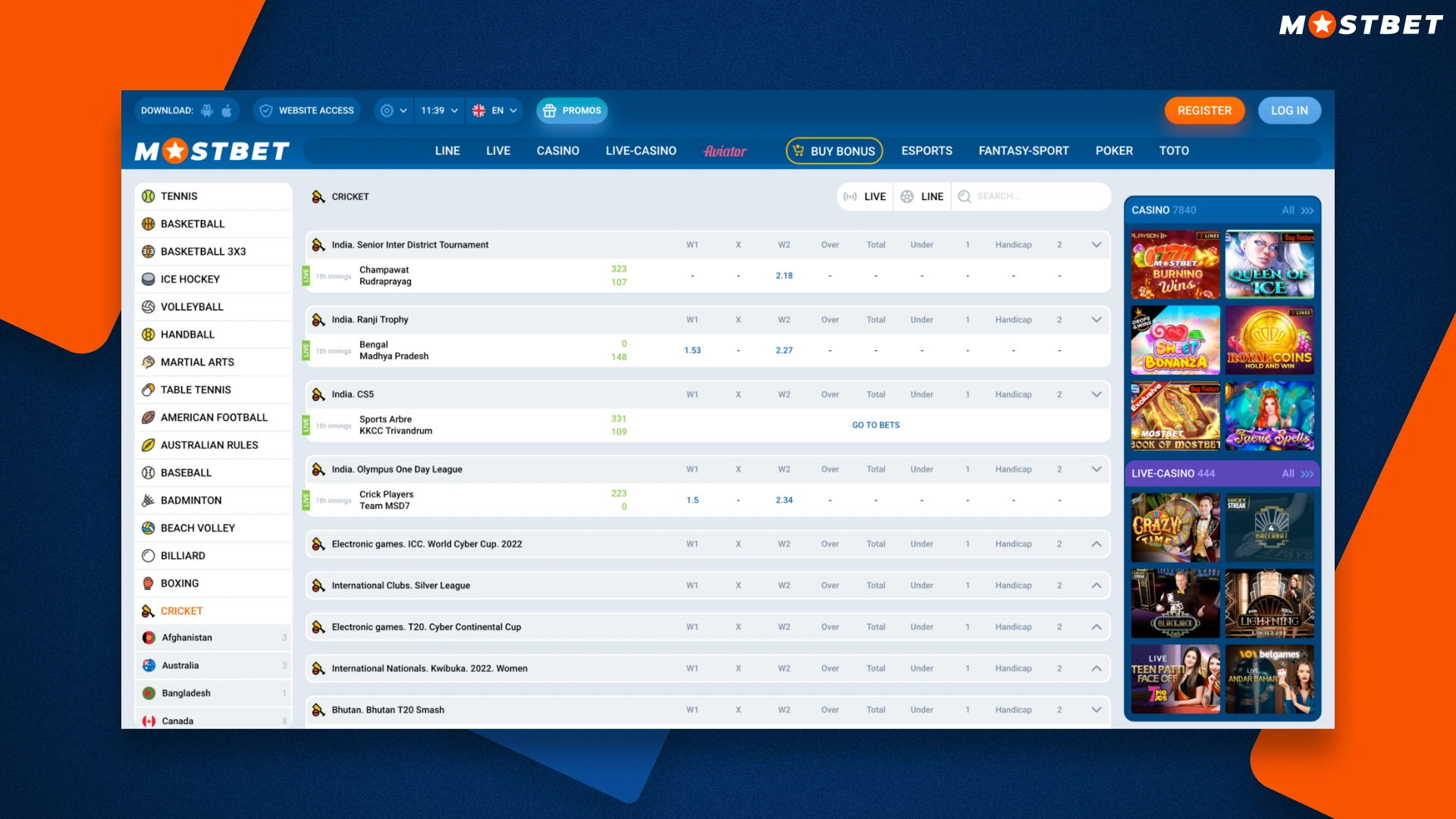Collapse the Olympus One Day League section
Screen dimensions: 1456x819
pos(1097,469)
